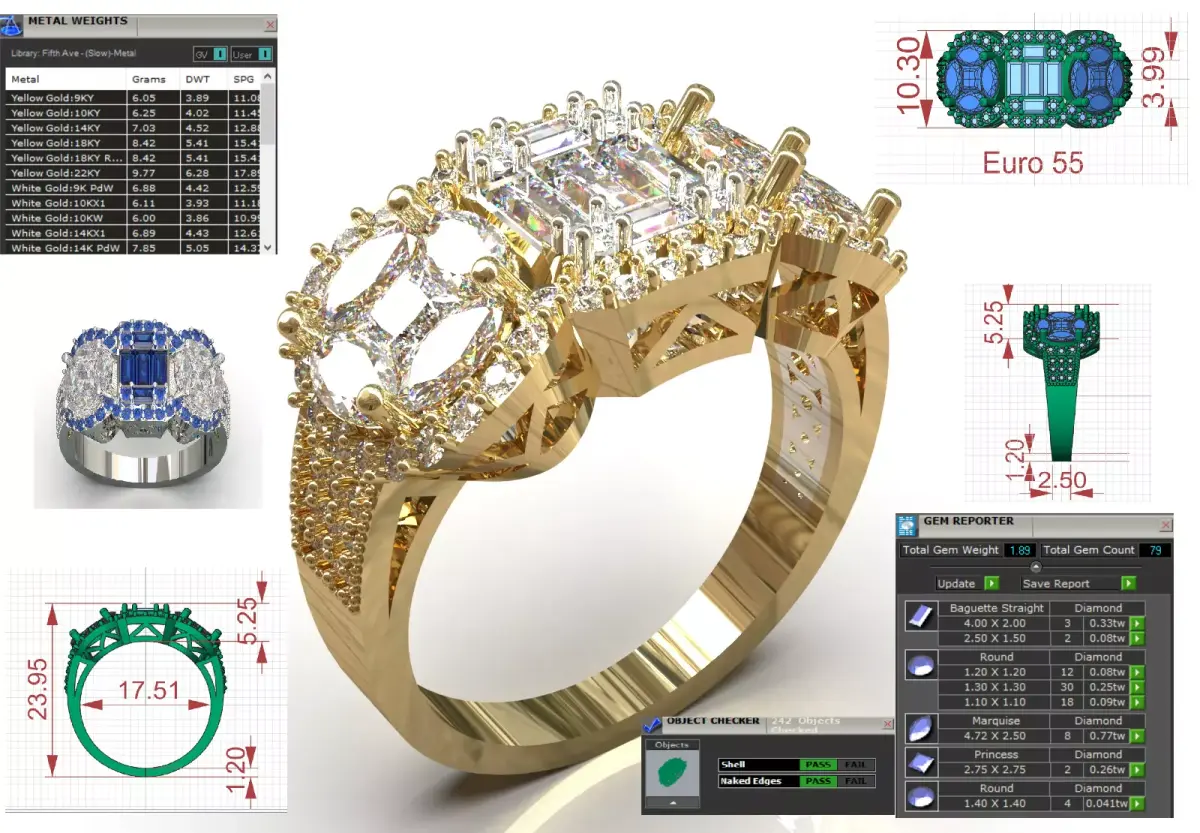Screen dimensions: 1200x833
Task: Click the Metal Weights scrollbar down arrow
Action: tap(267, 246)
